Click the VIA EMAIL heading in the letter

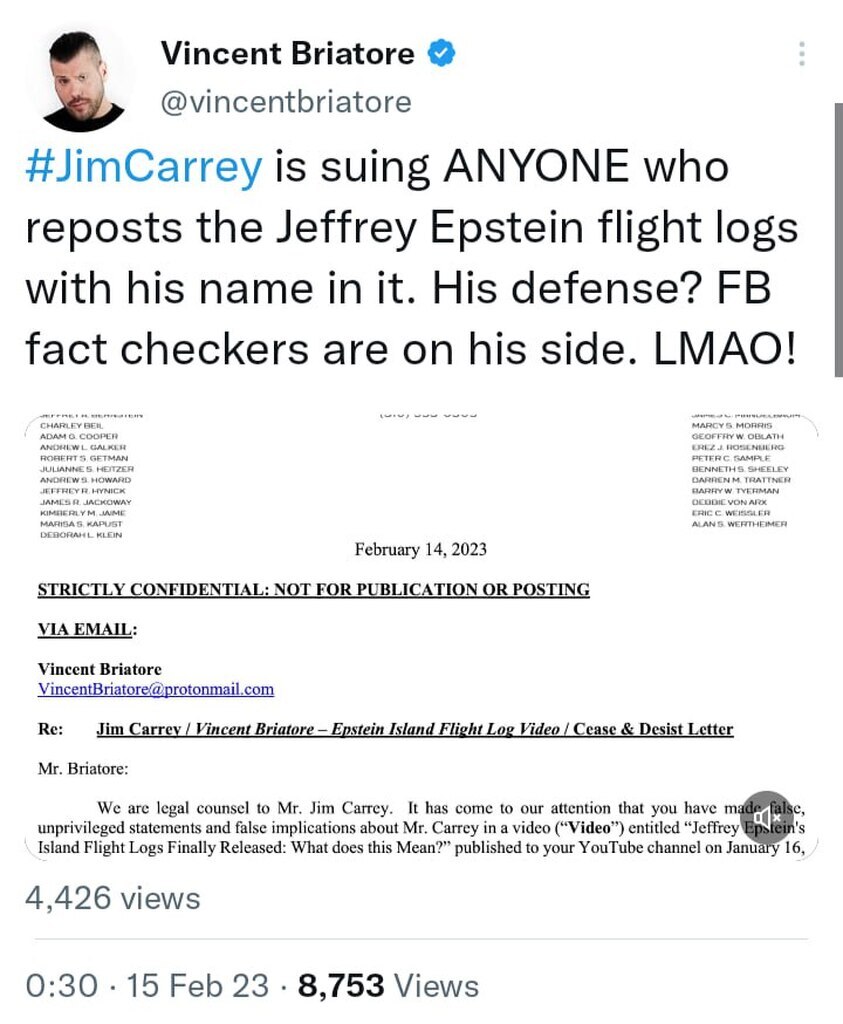tap(87, 629)
